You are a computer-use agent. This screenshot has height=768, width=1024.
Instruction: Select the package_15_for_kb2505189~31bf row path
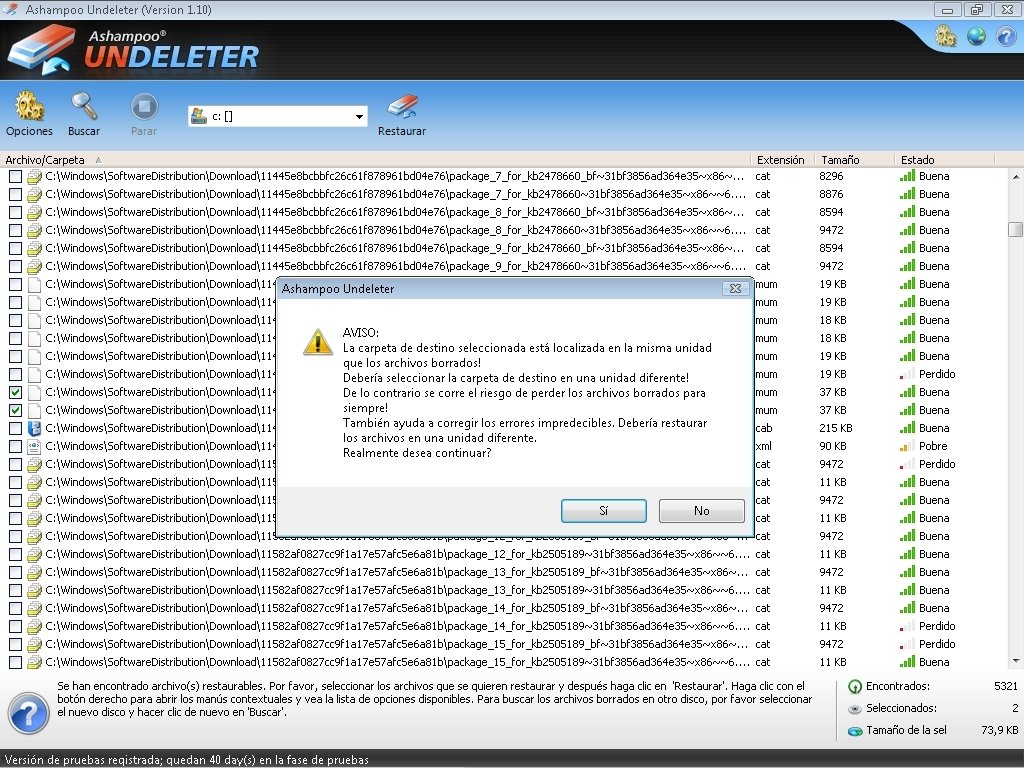click(x=397, y=662)
